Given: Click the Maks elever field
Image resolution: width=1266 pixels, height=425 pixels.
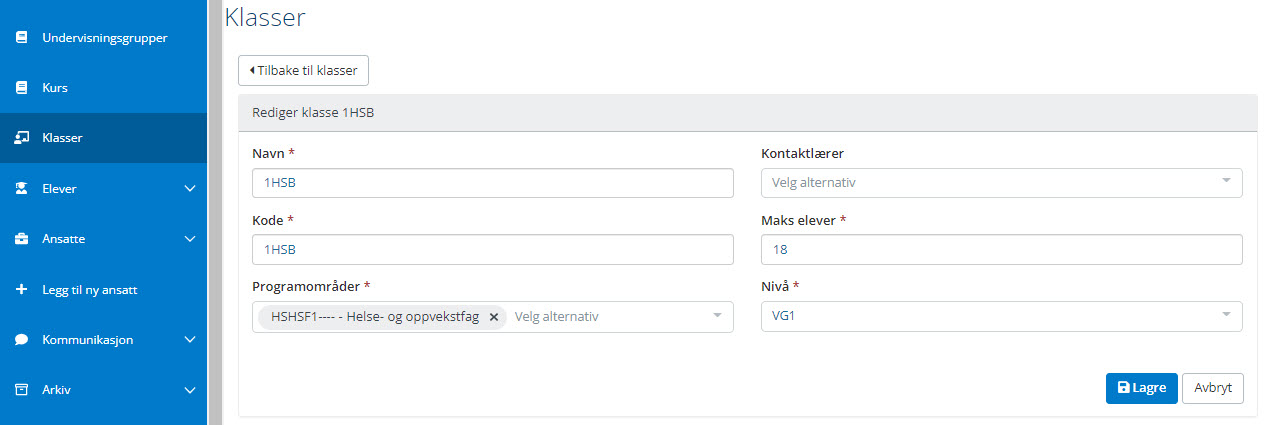Looking at the screenshot, I should pos(1001,249).
